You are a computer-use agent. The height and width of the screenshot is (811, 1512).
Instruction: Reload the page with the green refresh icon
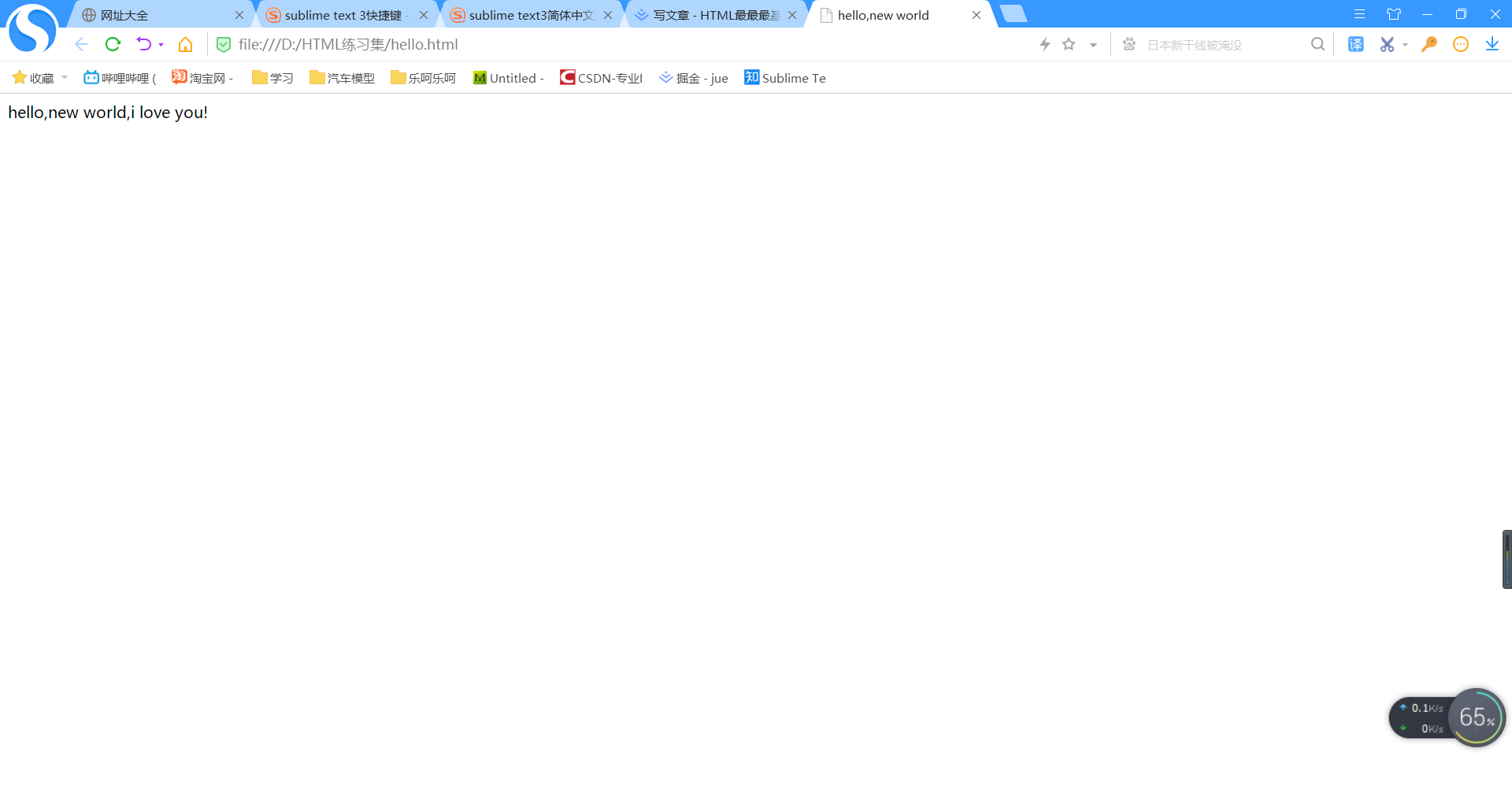tap(113, 44)
